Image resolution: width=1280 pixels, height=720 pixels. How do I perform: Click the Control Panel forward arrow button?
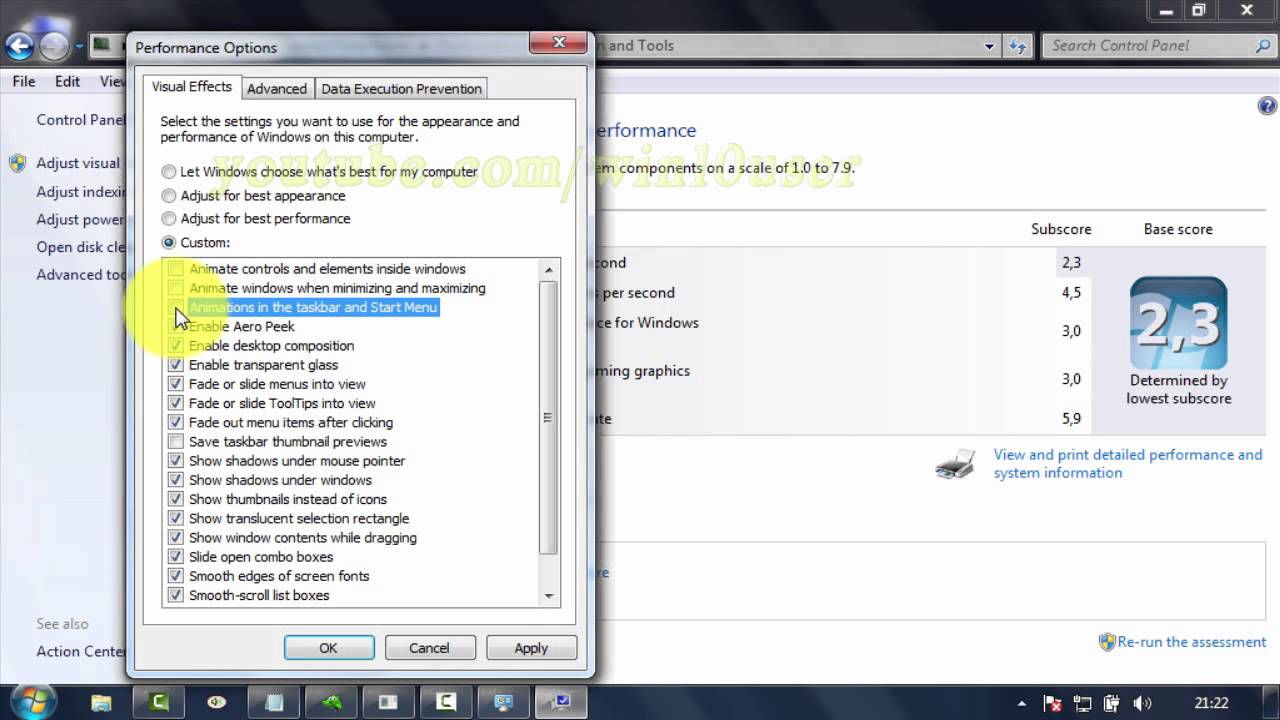coord(55,46)
